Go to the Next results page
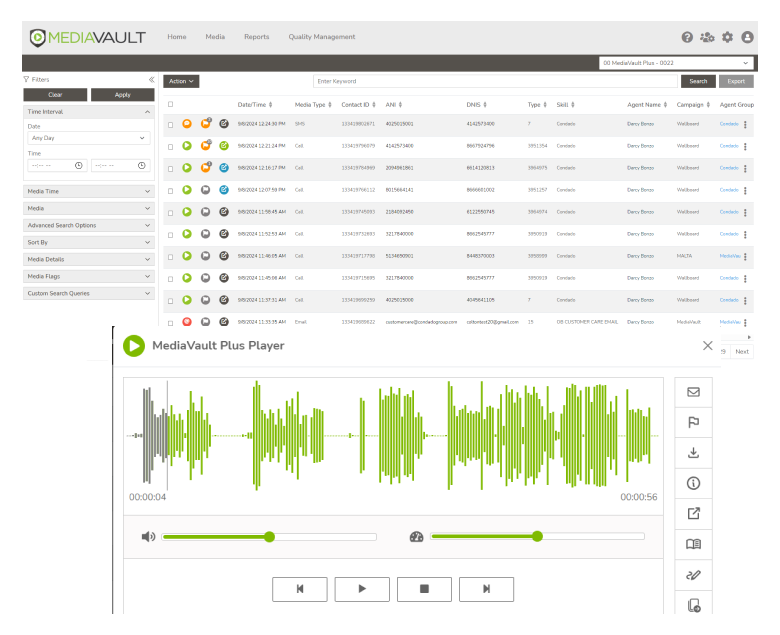 pos(742,352)
